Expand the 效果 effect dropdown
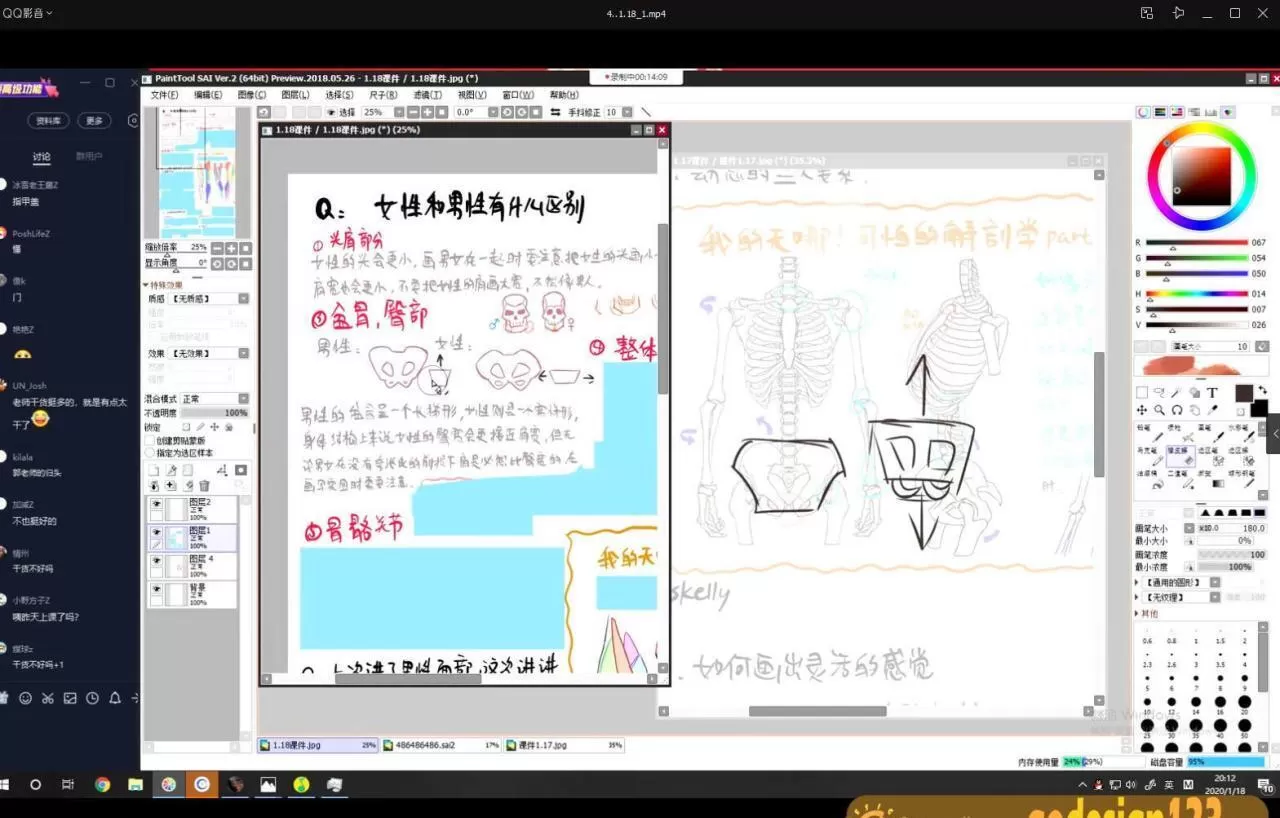 (x=210, y=353)
